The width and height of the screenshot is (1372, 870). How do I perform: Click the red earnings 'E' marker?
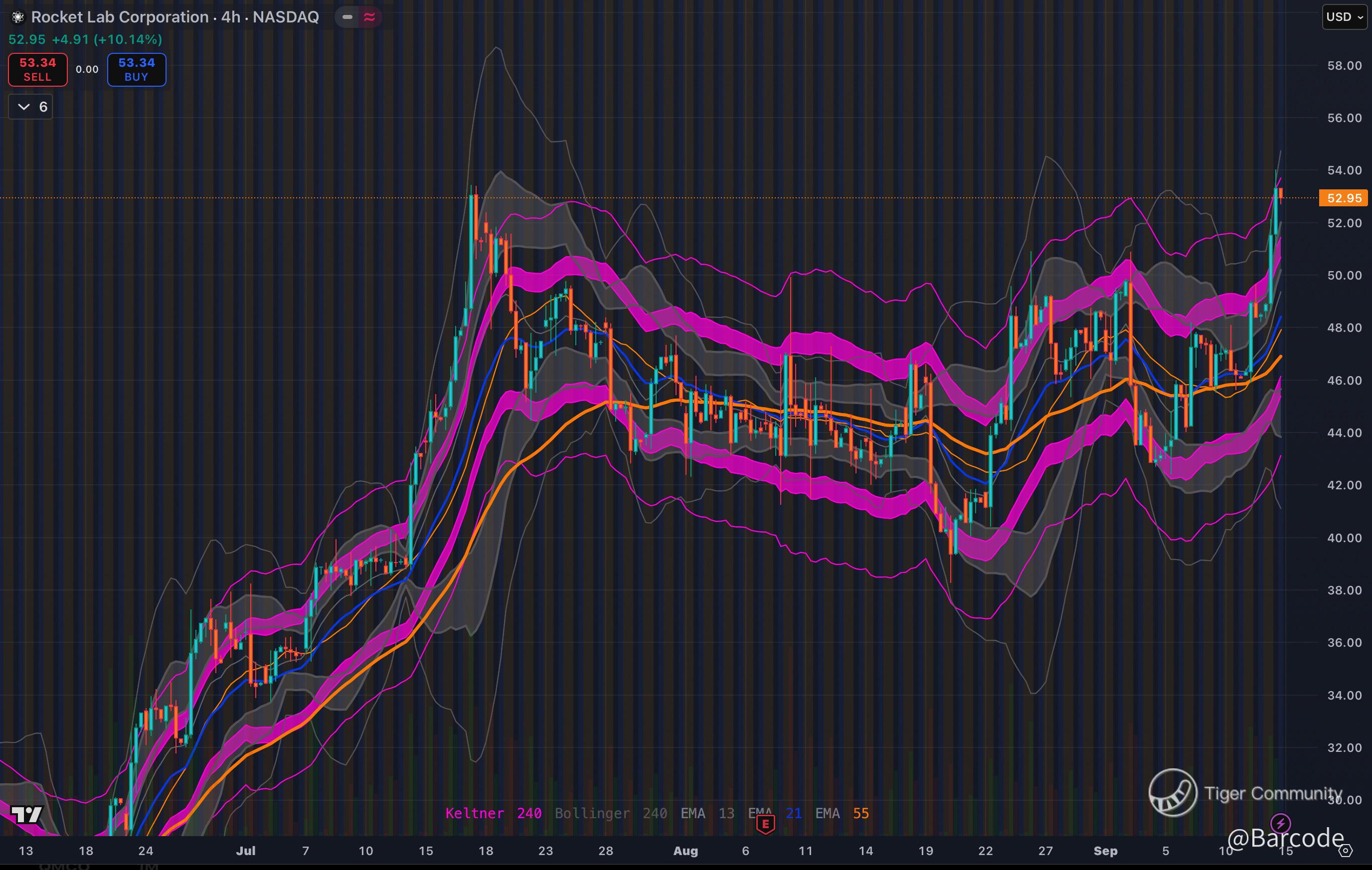click(765, 823)
